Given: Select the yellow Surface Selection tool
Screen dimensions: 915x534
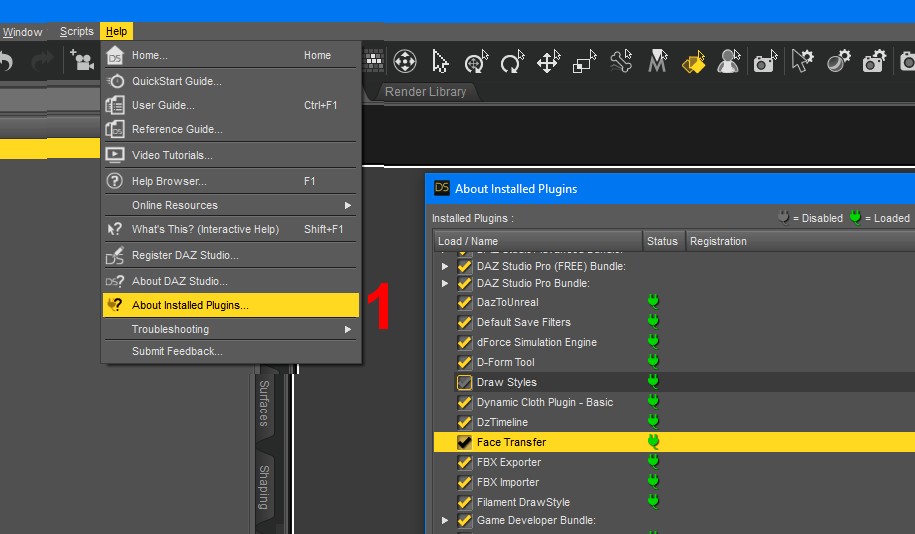Looking at the screenshot, I should 693,61.
